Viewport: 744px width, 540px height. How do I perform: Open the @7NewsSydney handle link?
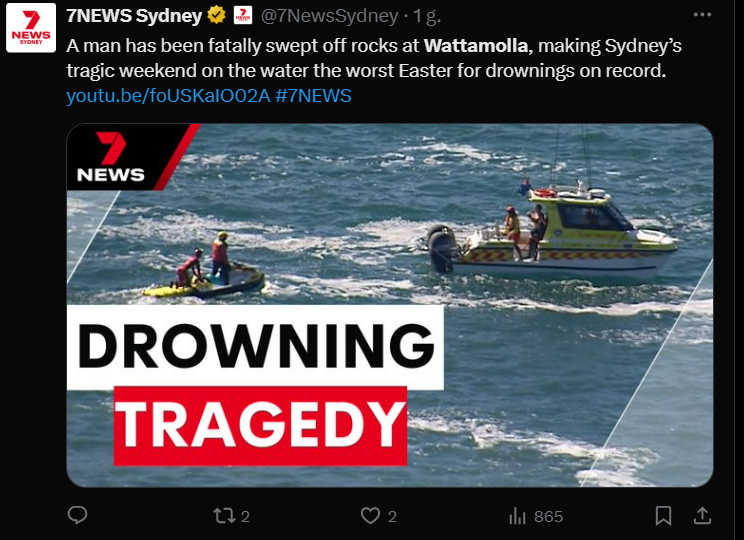coord(329,16)
